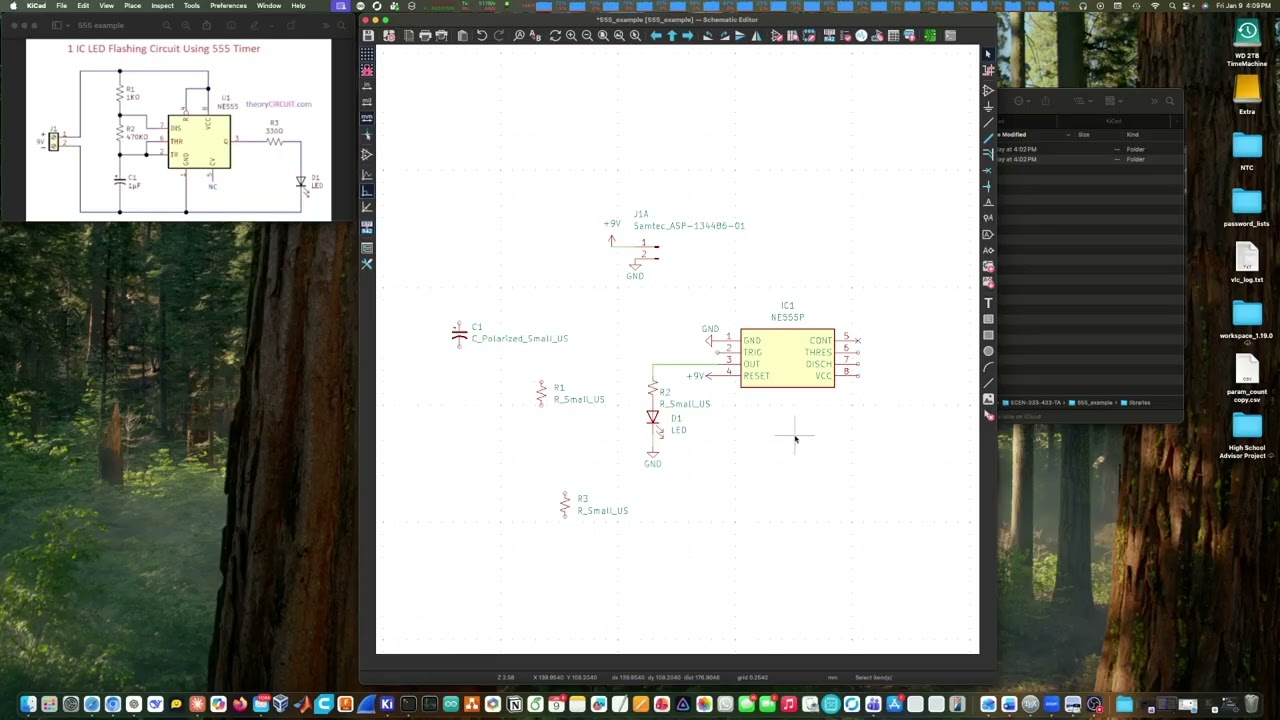Switch units to inches
Screen dimensions: 1280x720
(367, 85)
